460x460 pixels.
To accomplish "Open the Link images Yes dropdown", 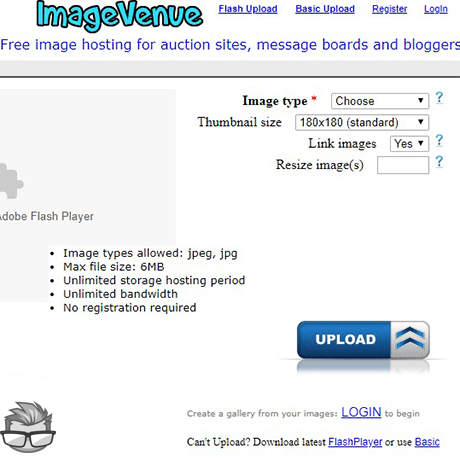I will click(x=409, y=144).
